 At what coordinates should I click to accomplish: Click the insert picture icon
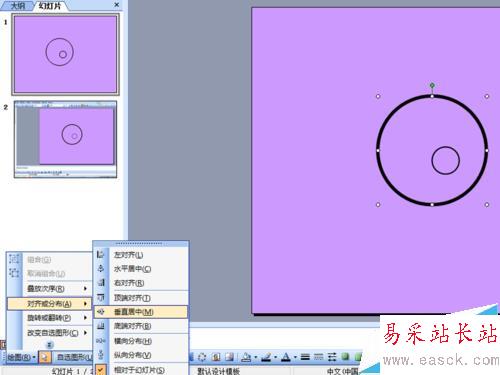click(229, 357)
